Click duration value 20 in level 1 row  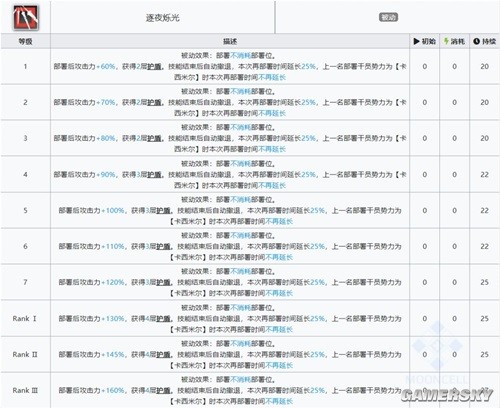pyautogui.click(x=485, y=67)
